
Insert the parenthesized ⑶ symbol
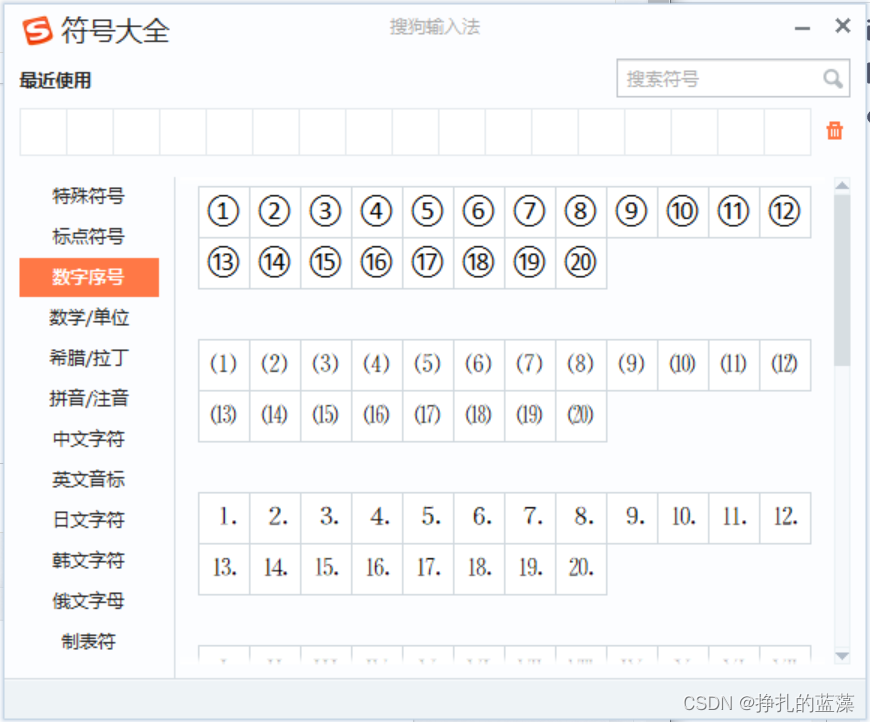pyautogui.click(x=326, y=365)
